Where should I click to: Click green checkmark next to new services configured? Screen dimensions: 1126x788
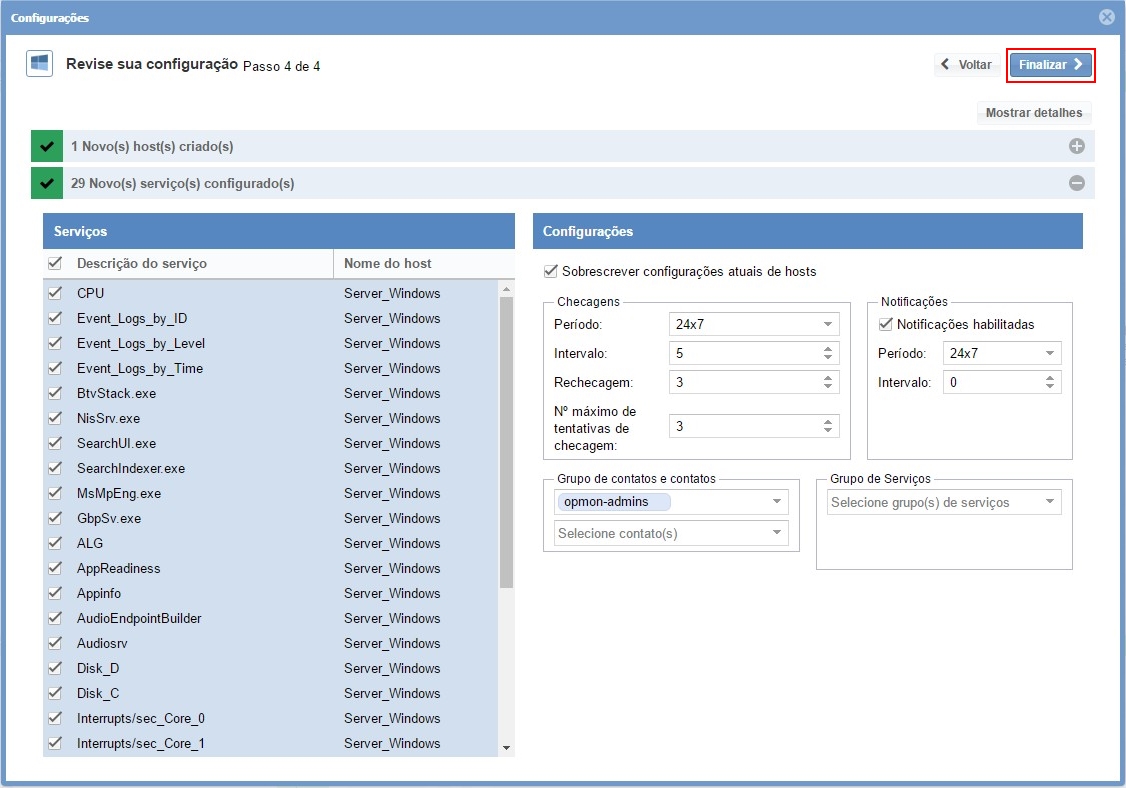(x=47, y=183)
